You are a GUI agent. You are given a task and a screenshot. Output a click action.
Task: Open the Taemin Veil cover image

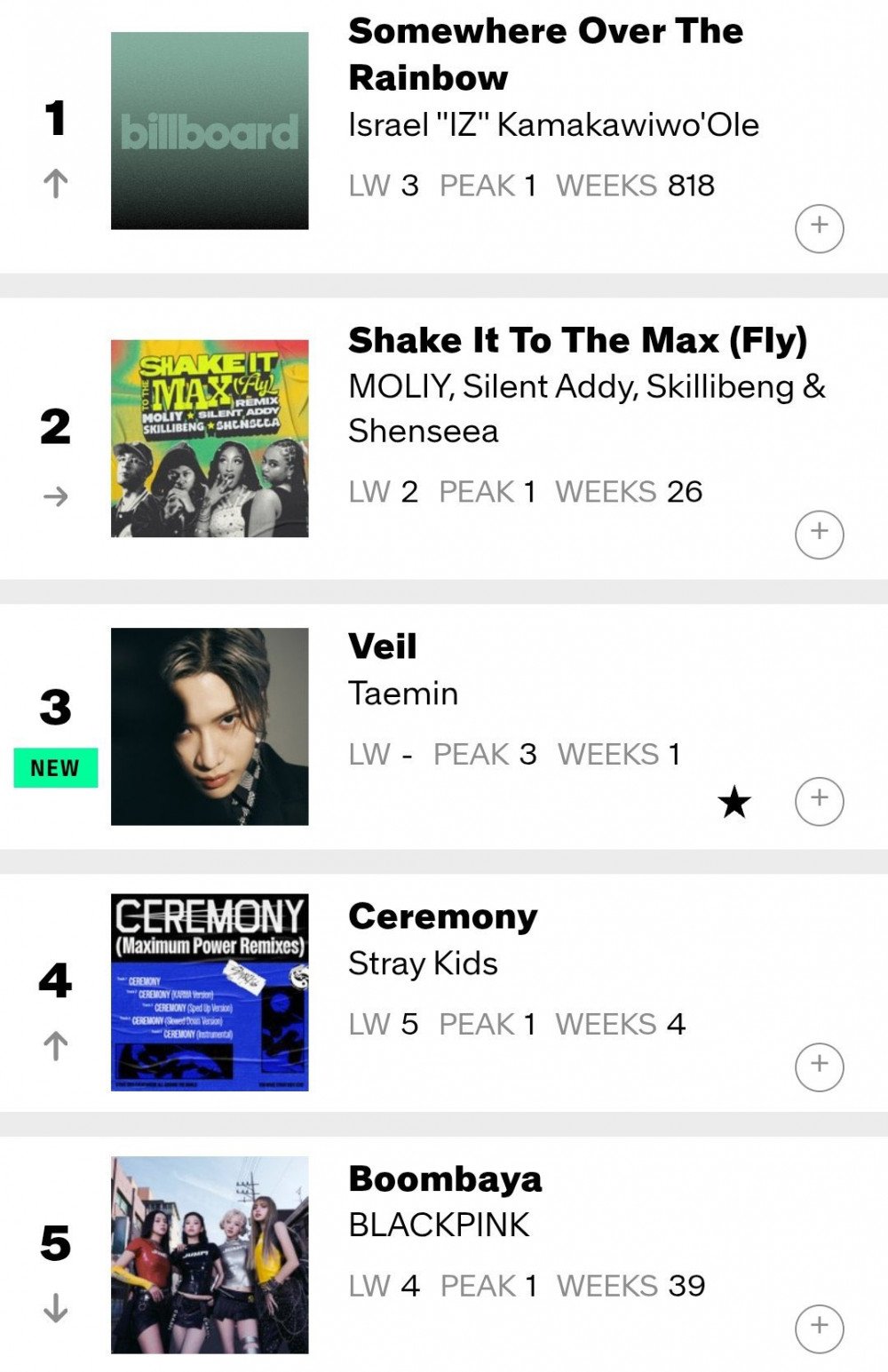pyautogui.click(x=210, y=726)
